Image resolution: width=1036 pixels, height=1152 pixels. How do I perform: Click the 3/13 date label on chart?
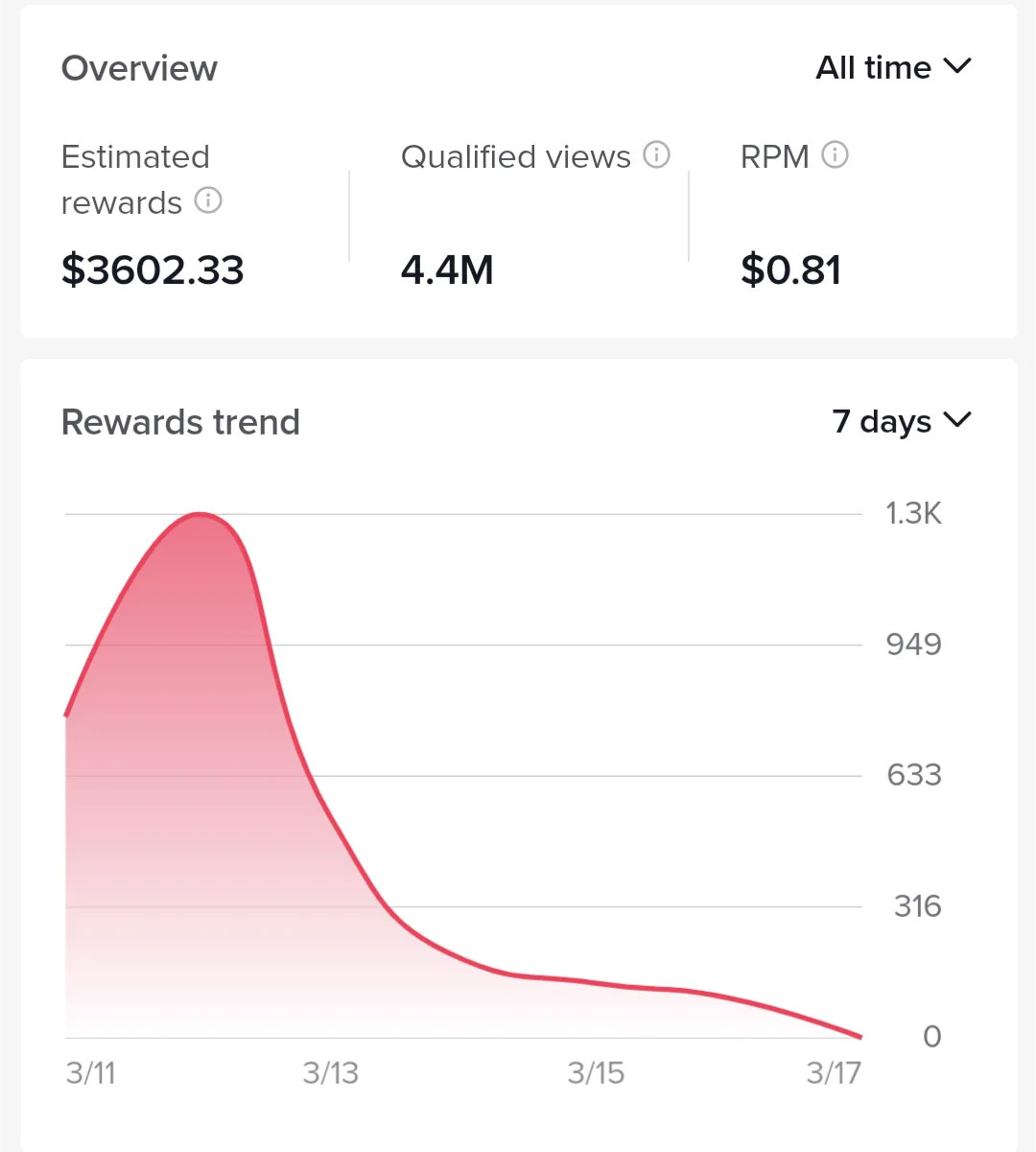point(331,1072)
